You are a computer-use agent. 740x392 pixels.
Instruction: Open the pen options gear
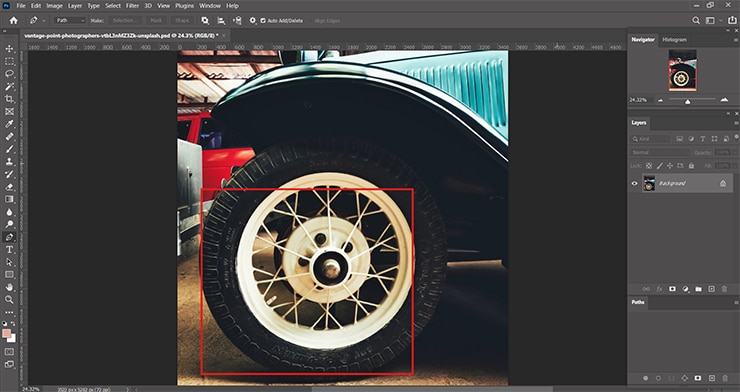point(253,20)
